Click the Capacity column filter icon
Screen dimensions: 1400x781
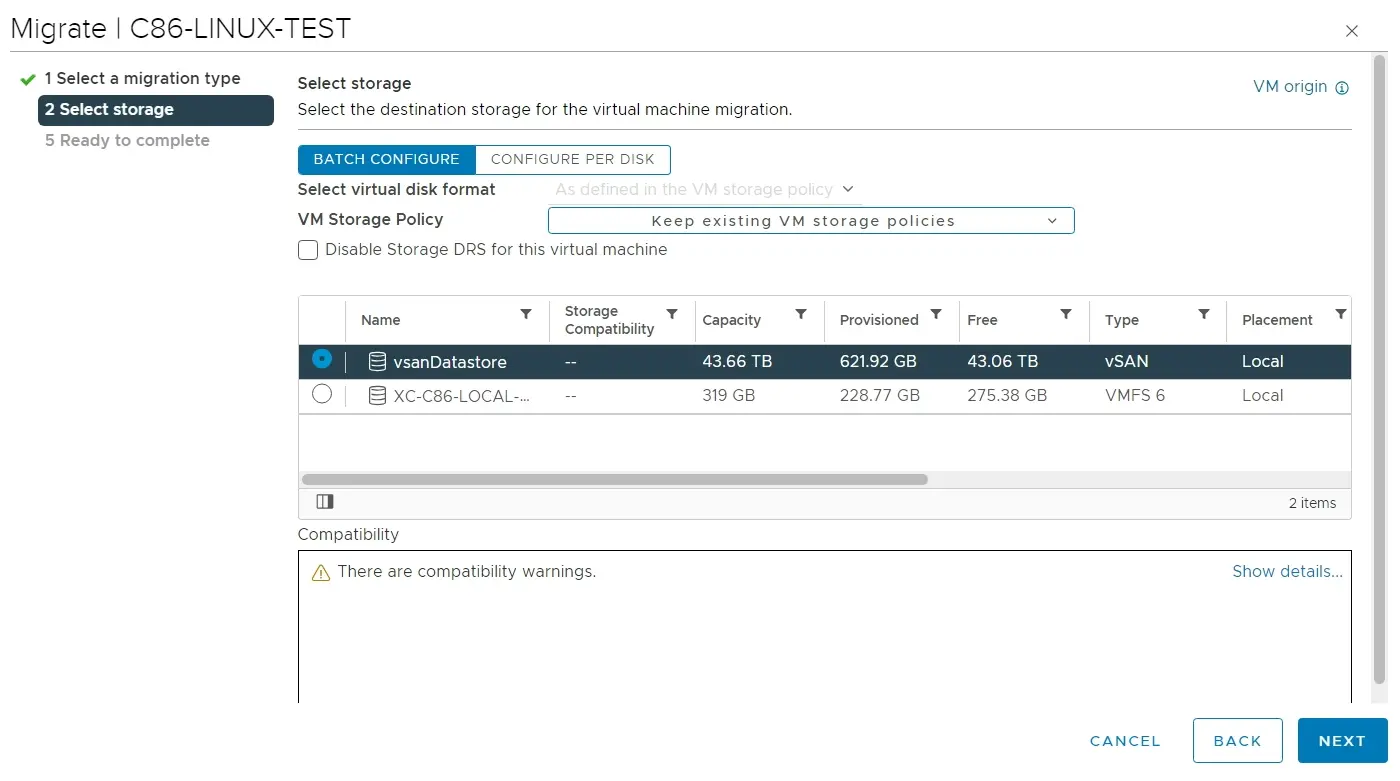coord(801,314)
